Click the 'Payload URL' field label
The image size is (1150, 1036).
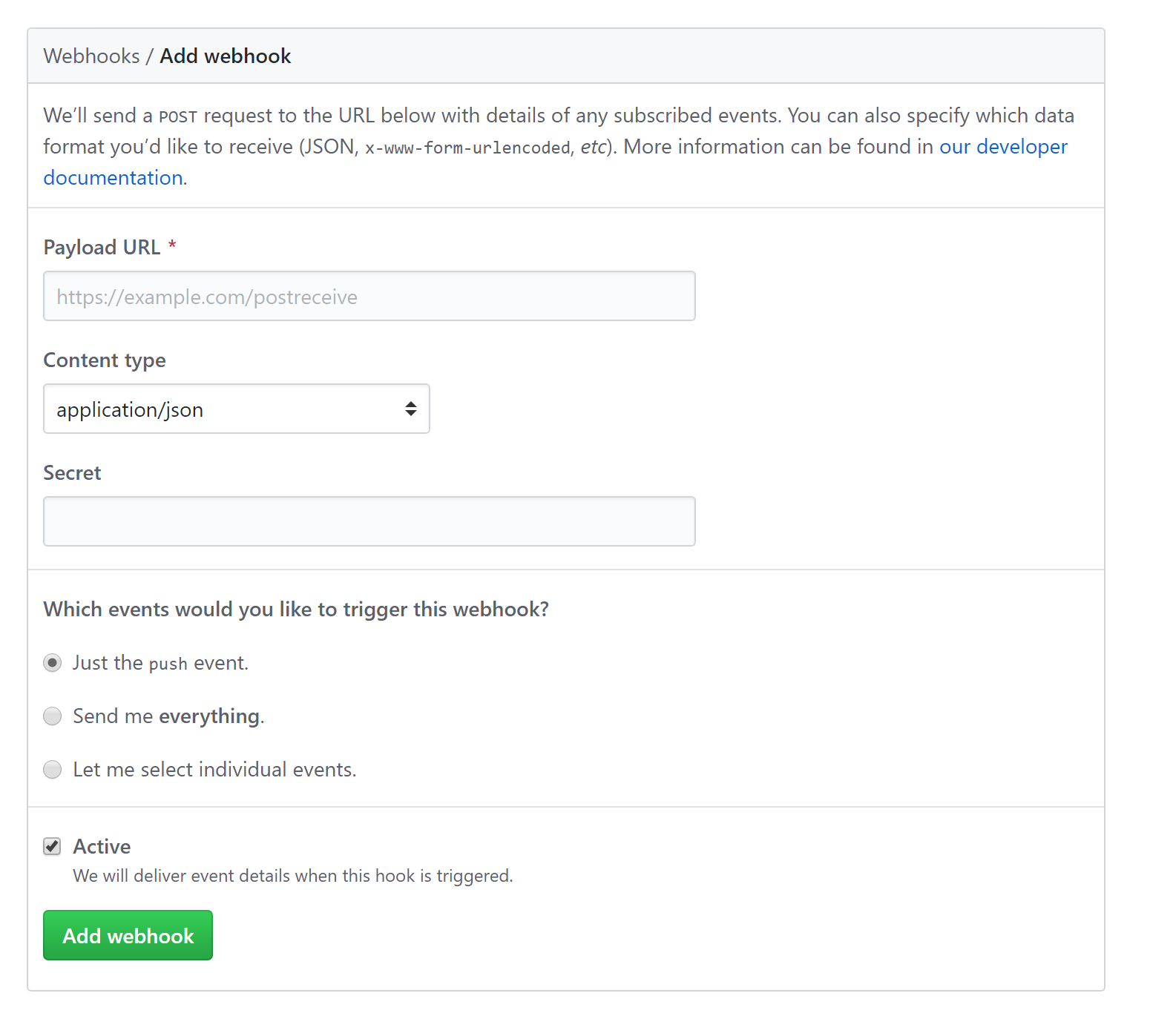point(102,247)
